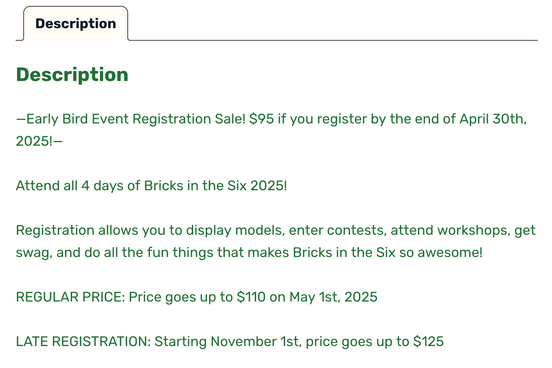The image size is (552, 368).
Task: Click the Early Bird Event Registration Sale text
Action: (x=136, y=119)
